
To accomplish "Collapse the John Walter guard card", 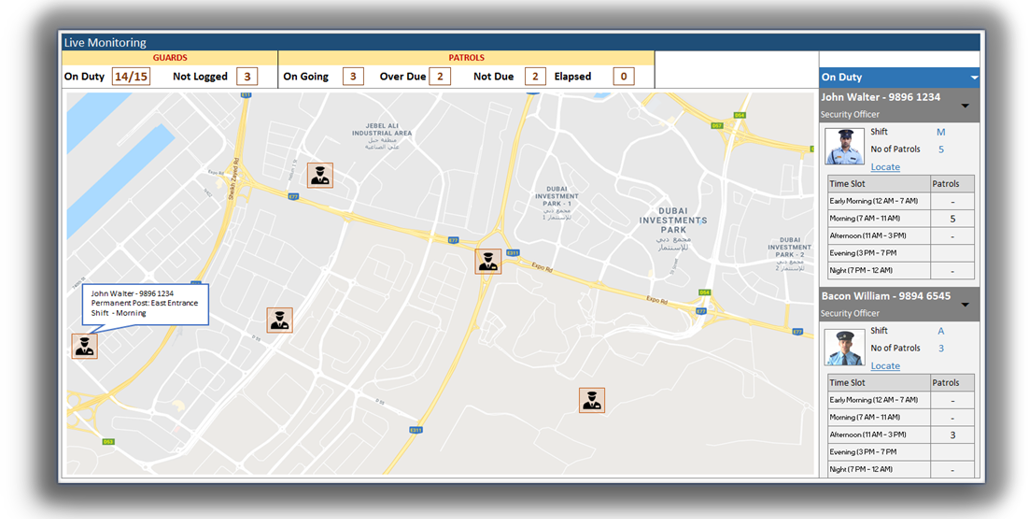I will (965, 105).
